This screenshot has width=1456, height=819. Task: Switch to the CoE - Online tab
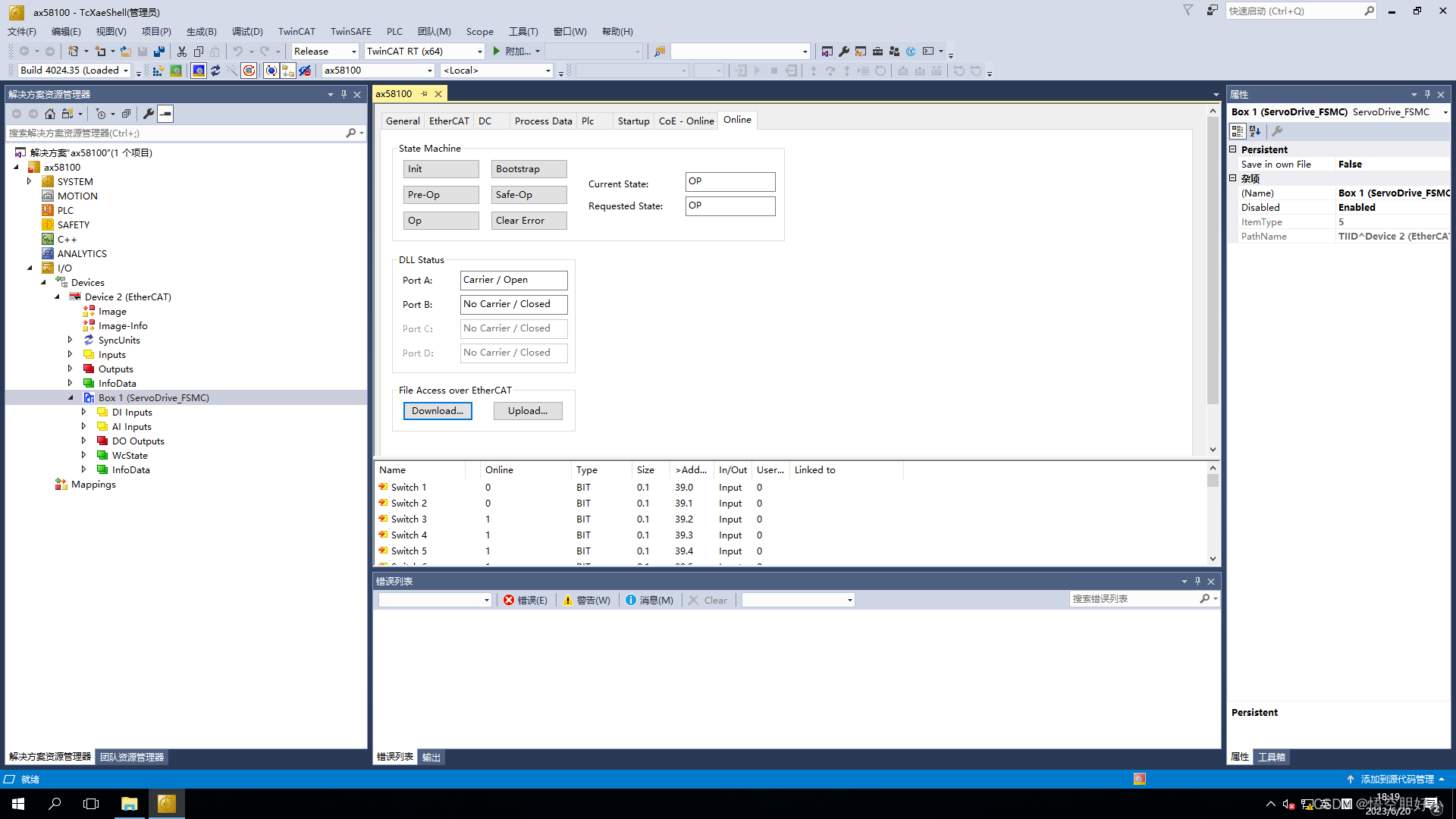point(685,120)
